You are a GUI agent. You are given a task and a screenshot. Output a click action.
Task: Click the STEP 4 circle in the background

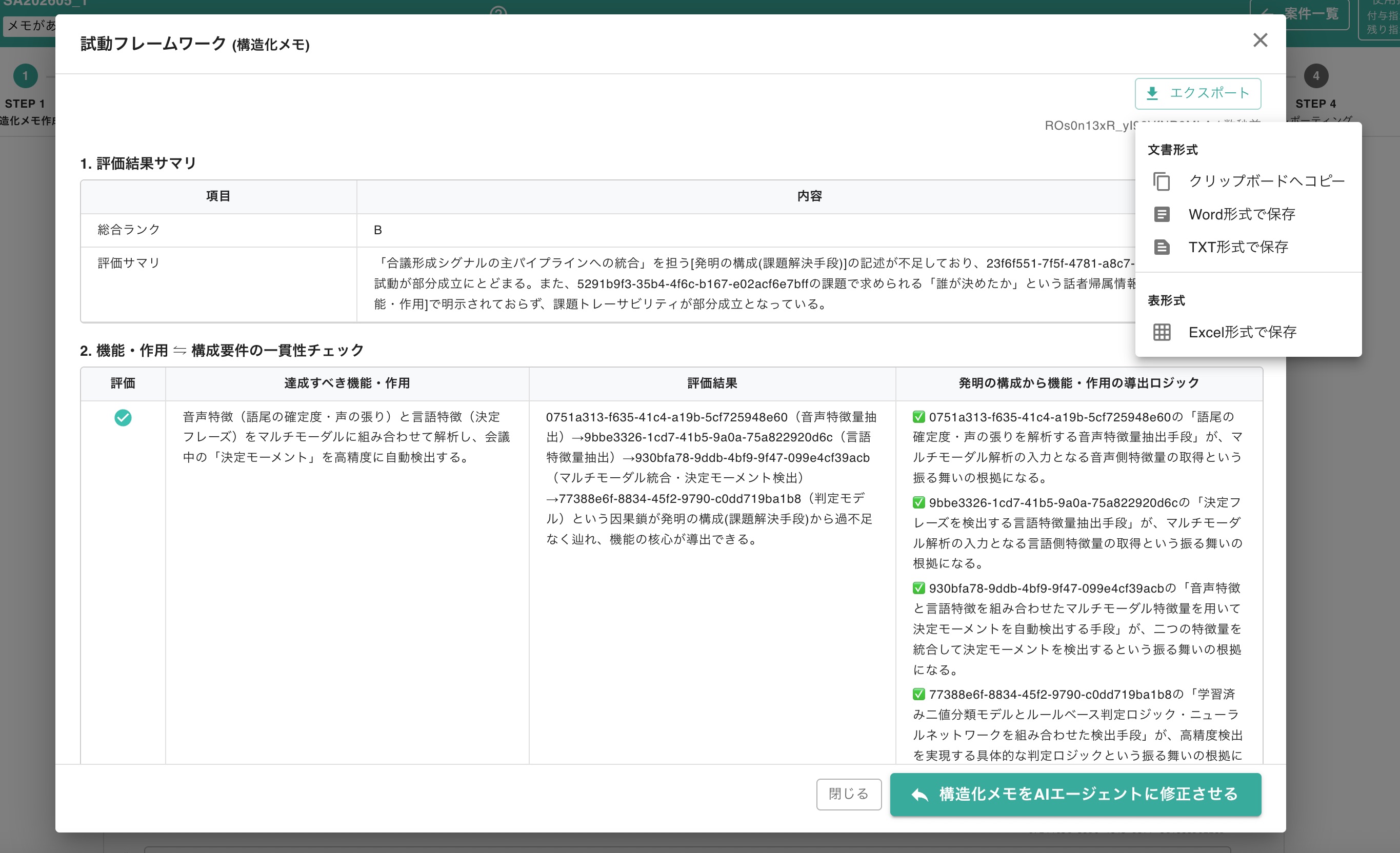[x=1316, y=76]
